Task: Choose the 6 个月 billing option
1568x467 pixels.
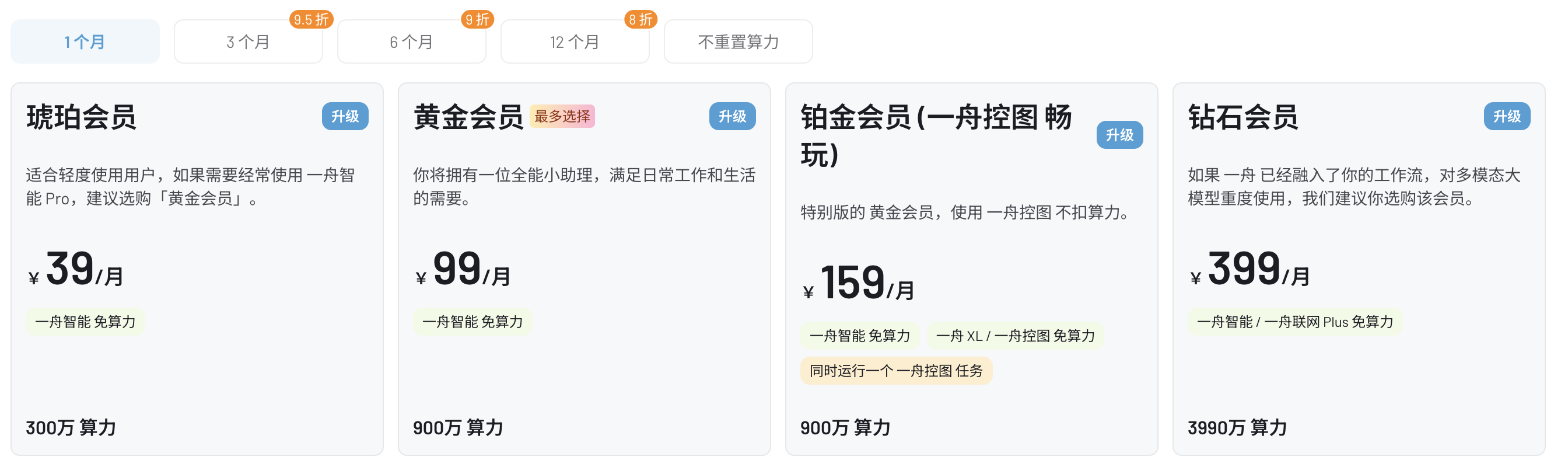Action: pyautogui.click(x=411, y=41)
